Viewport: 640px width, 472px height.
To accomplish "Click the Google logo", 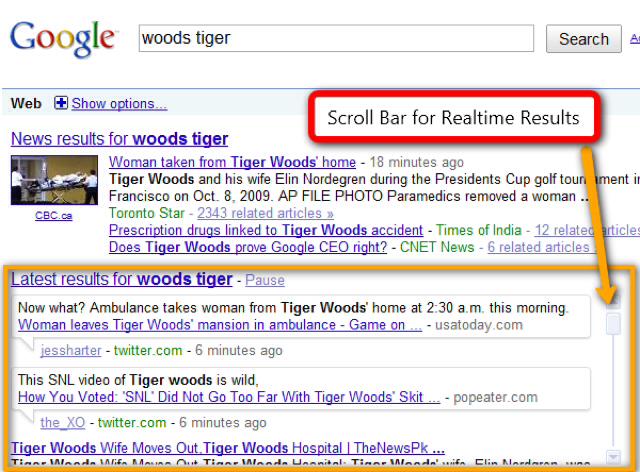I will [63, 39].
